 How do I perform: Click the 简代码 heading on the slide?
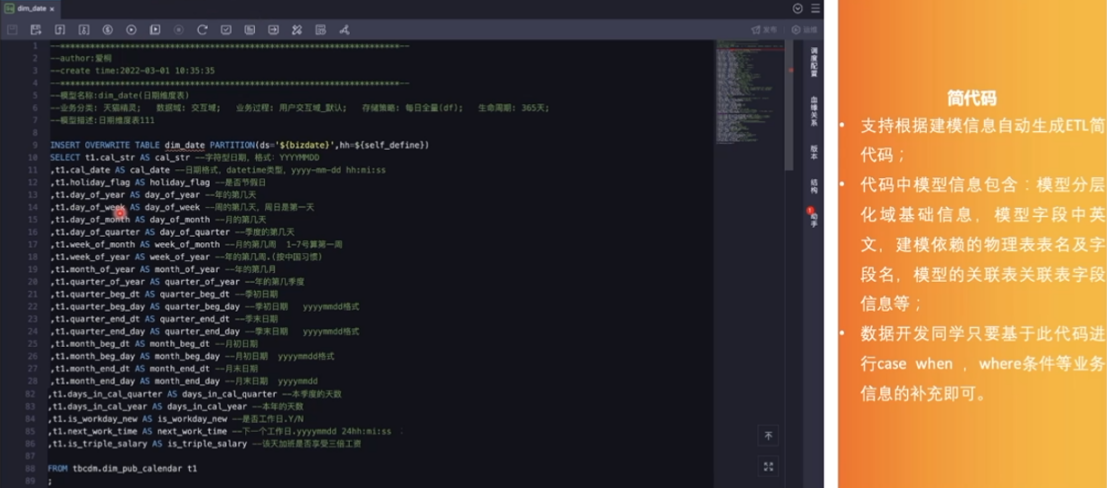(971, 99)
